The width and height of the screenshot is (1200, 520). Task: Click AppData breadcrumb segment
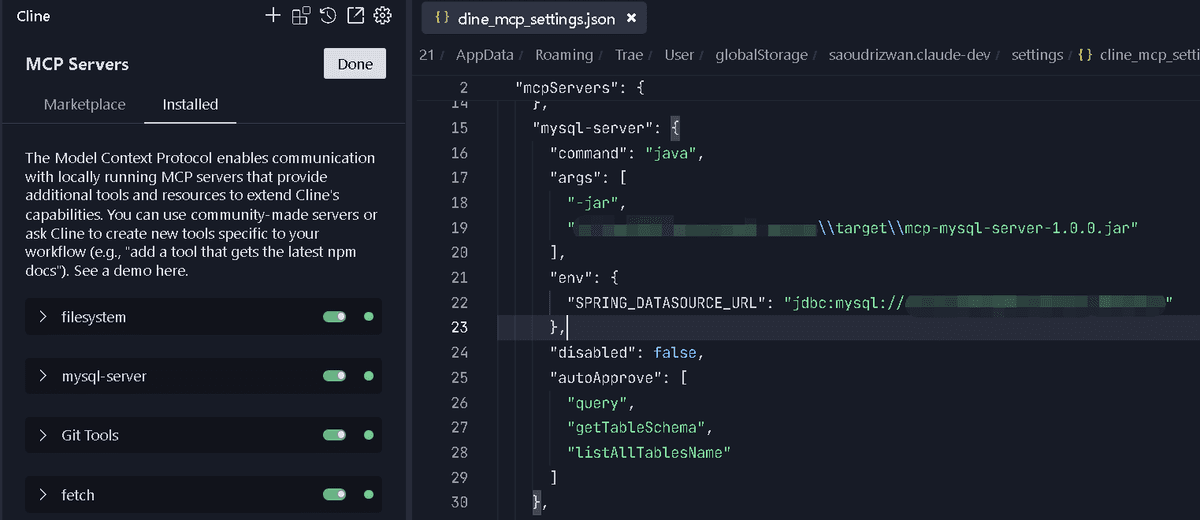(486, 55)
